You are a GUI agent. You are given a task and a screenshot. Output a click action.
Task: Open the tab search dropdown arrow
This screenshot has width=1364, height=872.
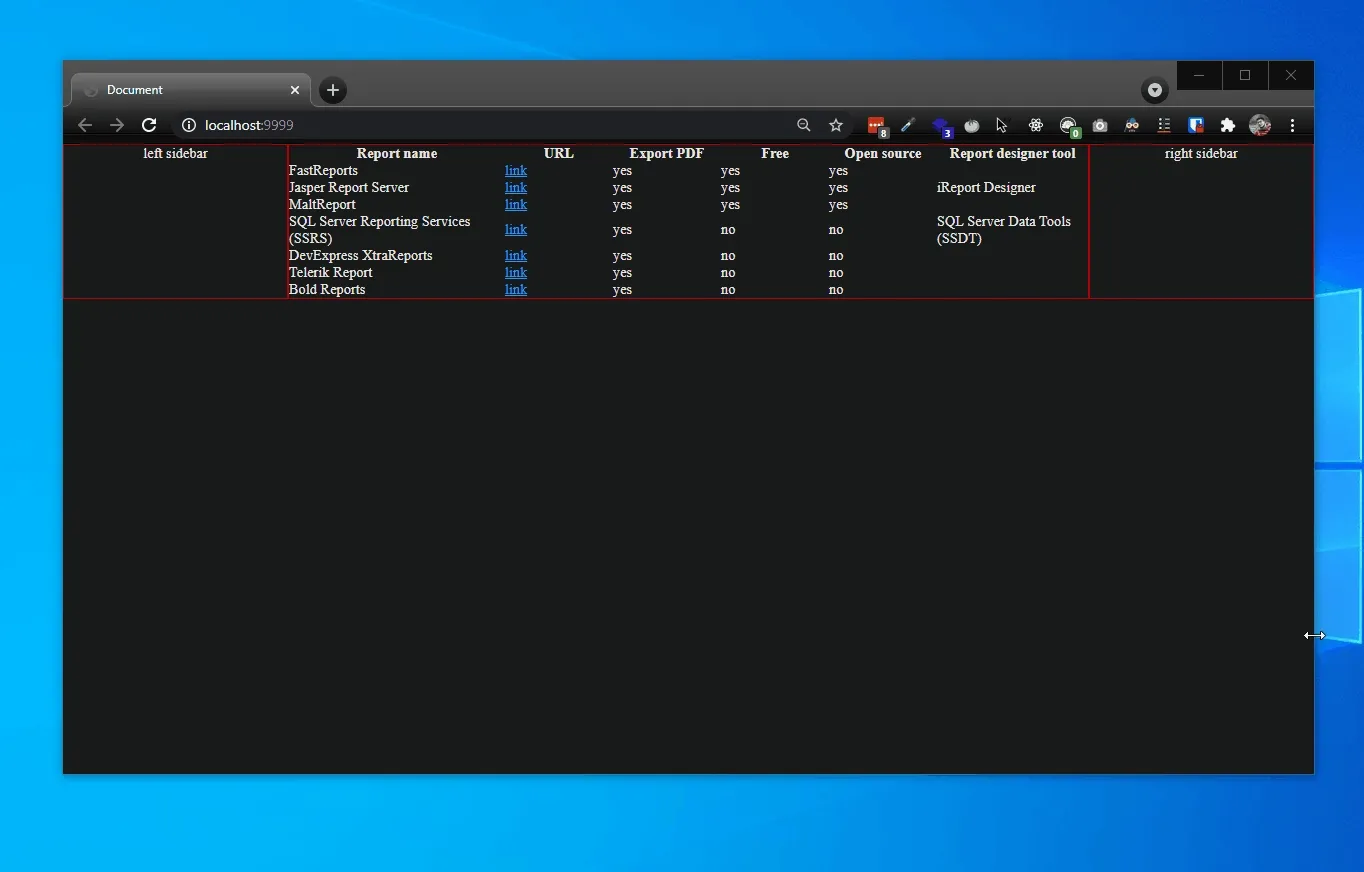[1155, 90]
